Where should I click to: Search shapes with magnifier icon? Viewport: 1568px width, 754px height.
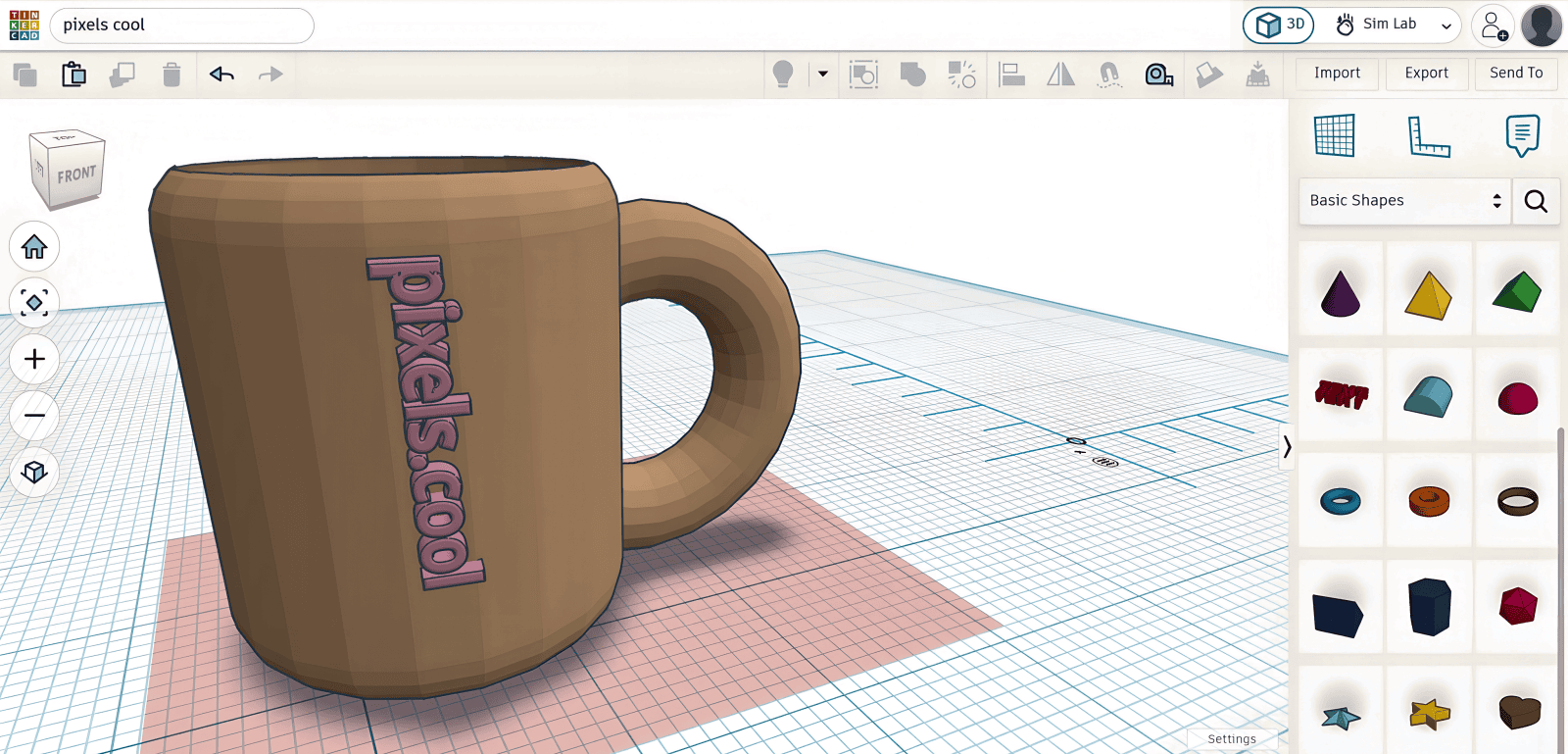(x=1536, y=201)
